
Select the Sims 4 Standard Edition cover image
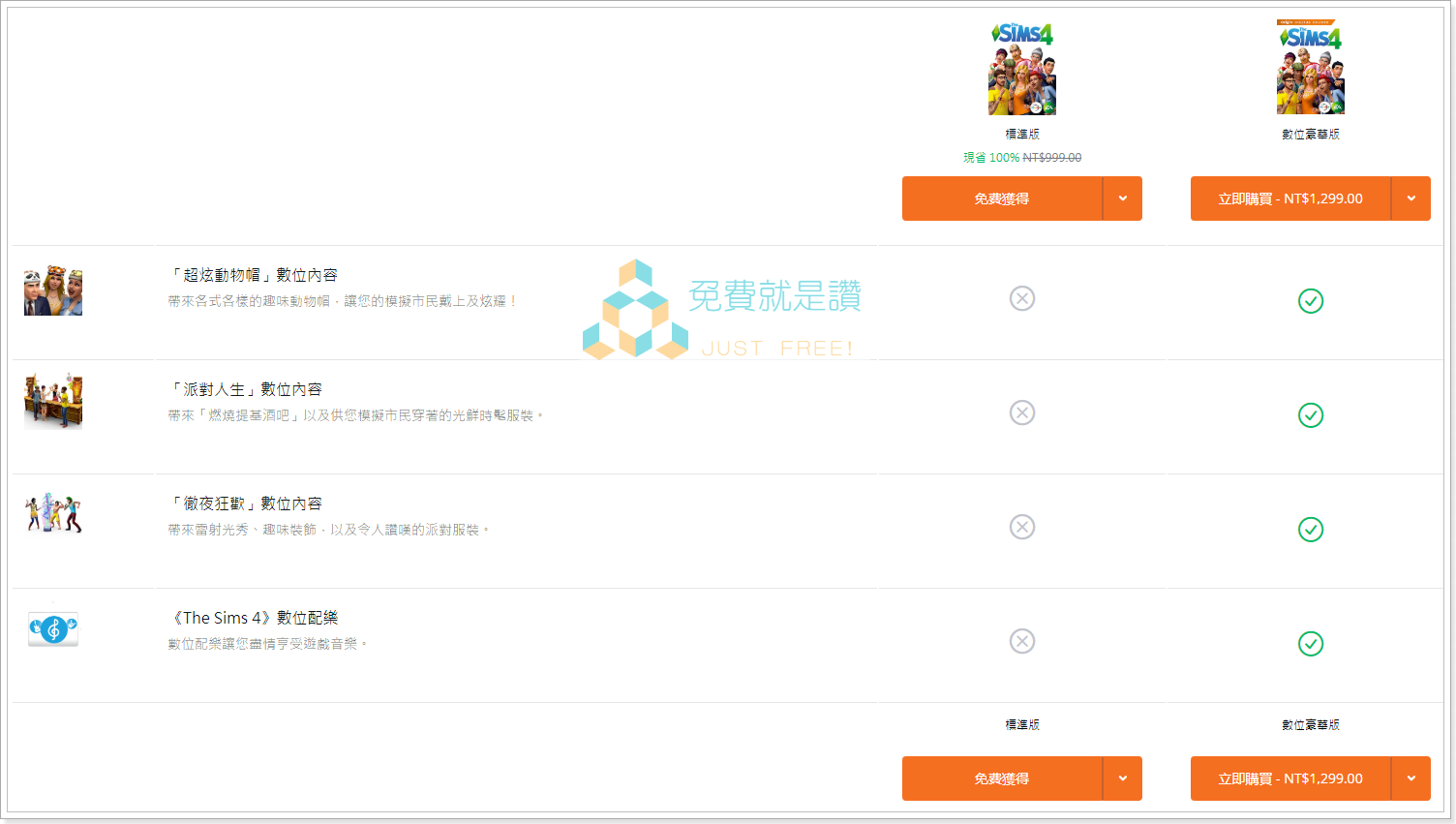1021,68
